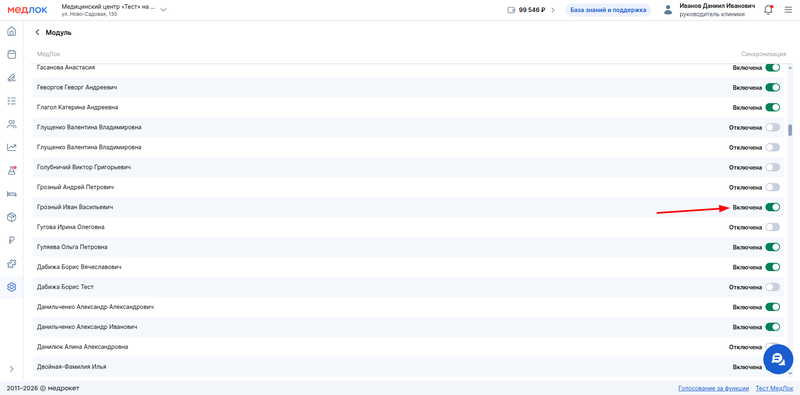Open the support chat bubble button
800x395 pixels.
778,359
